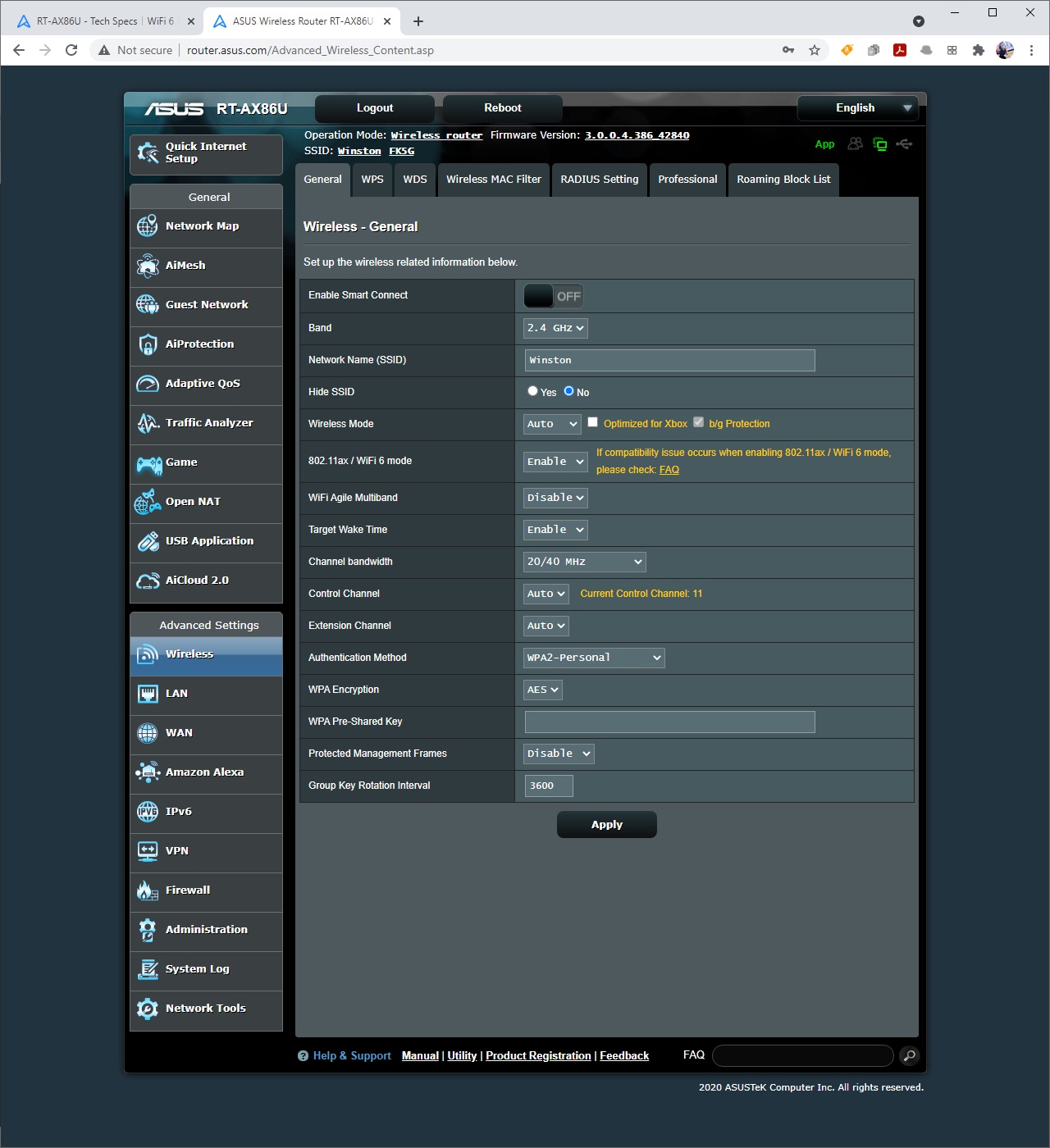1050x1148 pixels.
Task: Open the Band dropdown
Action: 555,328
